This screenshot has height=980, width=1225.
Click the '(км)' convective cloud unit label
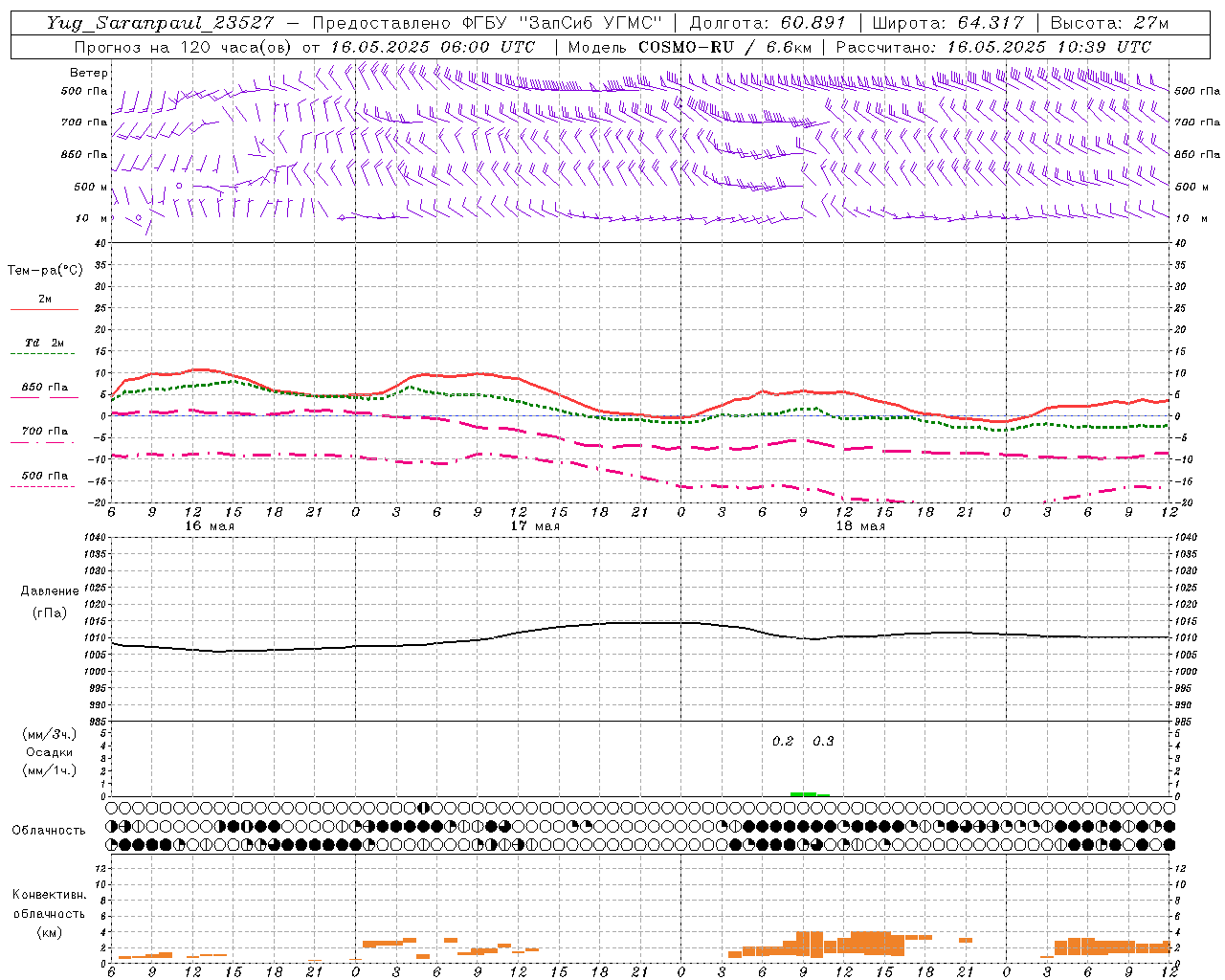click(x=49, y=932)
